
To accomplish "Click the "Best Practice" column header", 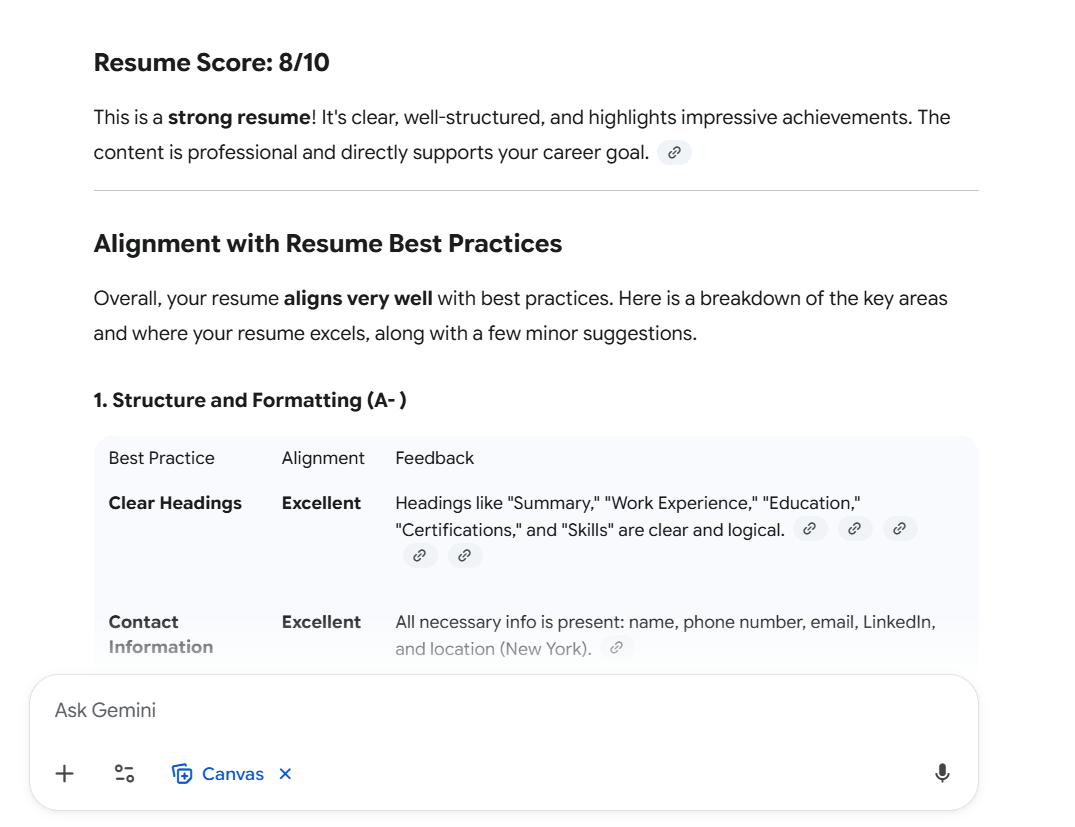I will point(162,458).
